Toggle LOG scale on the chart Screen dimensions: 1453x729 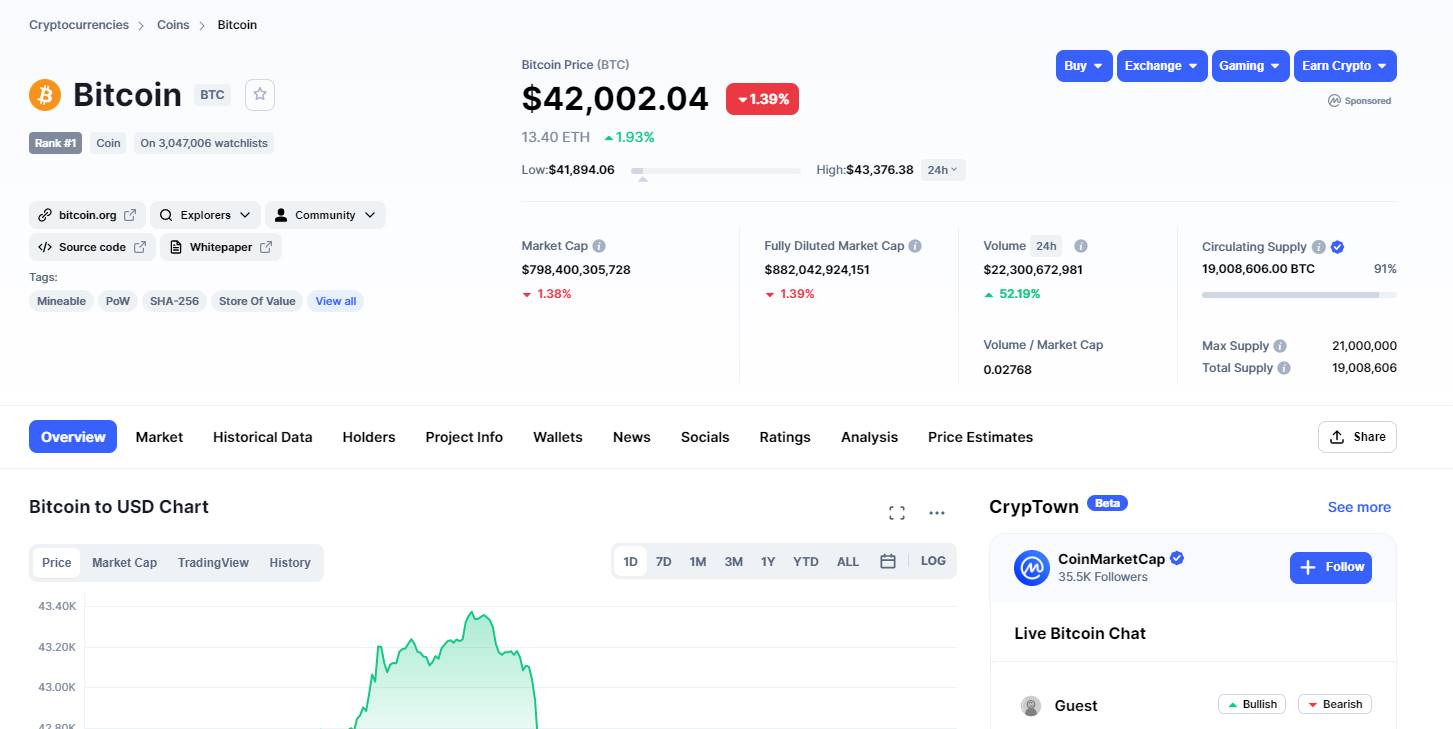(x=933, y=562)
